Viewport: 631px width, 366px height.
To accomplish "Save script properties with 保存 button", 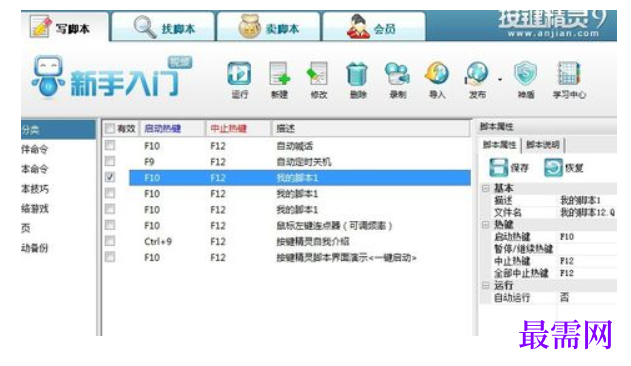I will 509,167.
